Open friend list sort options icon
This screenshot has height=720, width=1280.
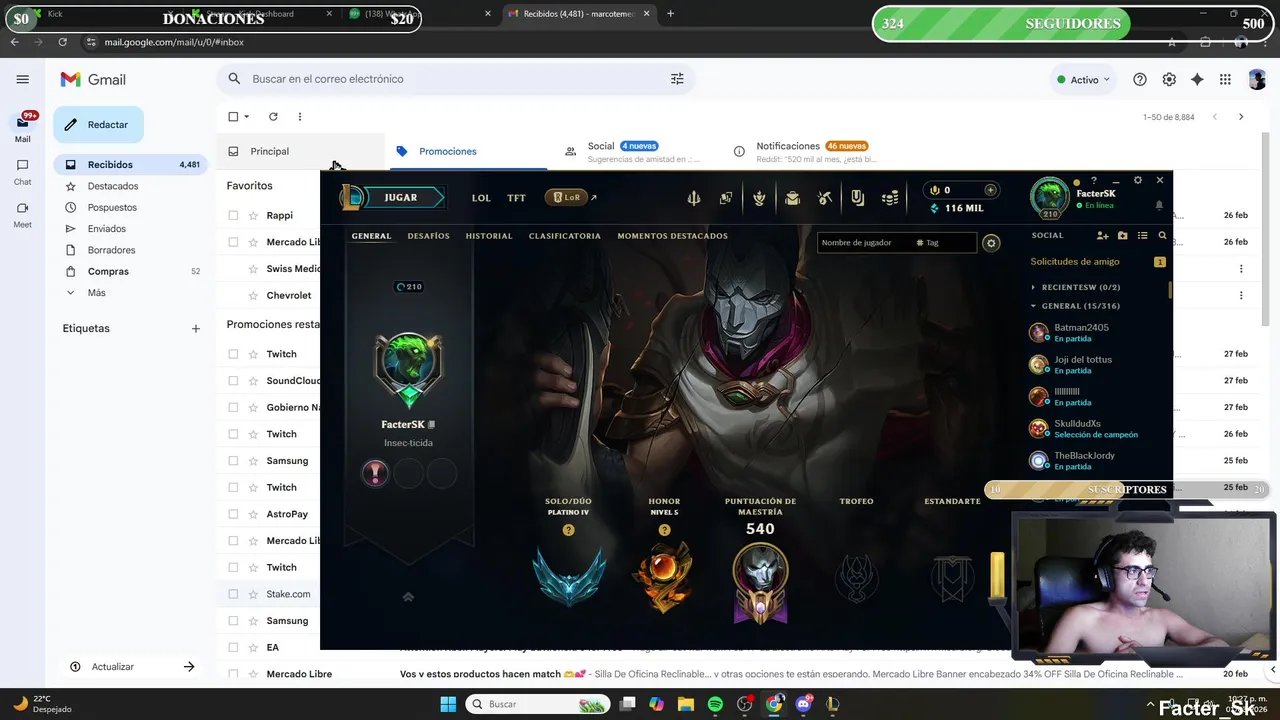[x=1142, y=236]
